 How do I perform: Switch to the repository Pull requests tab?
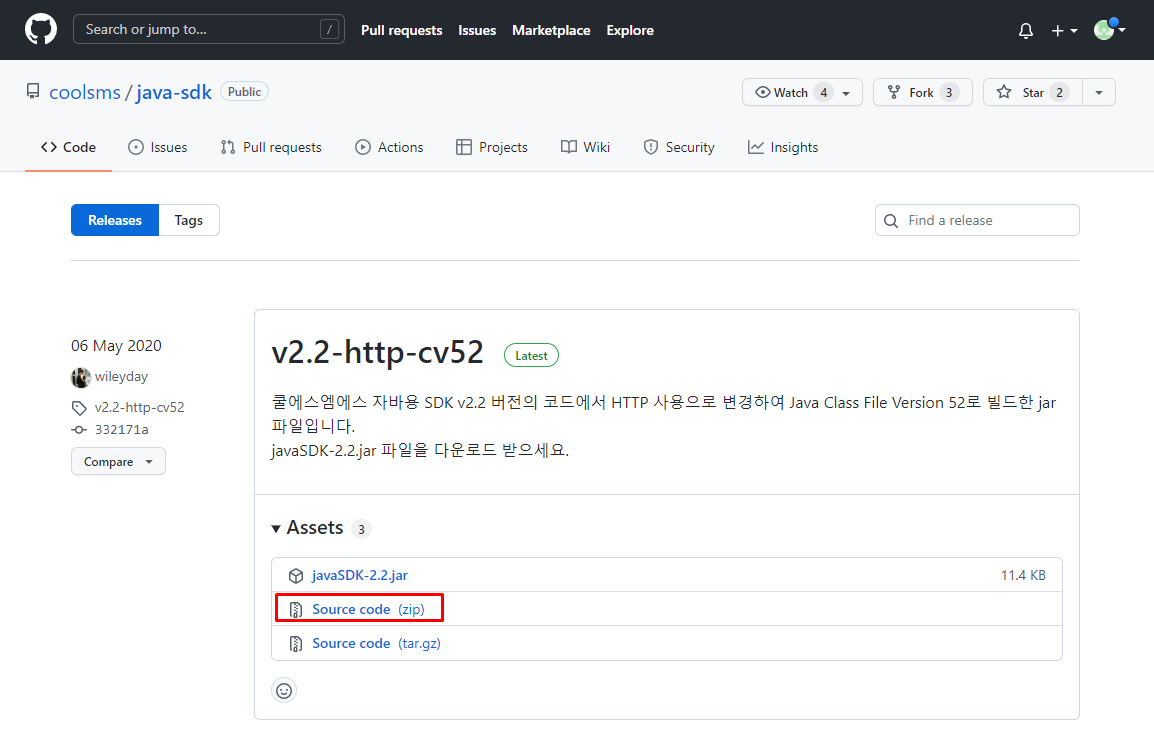(271, 147)
